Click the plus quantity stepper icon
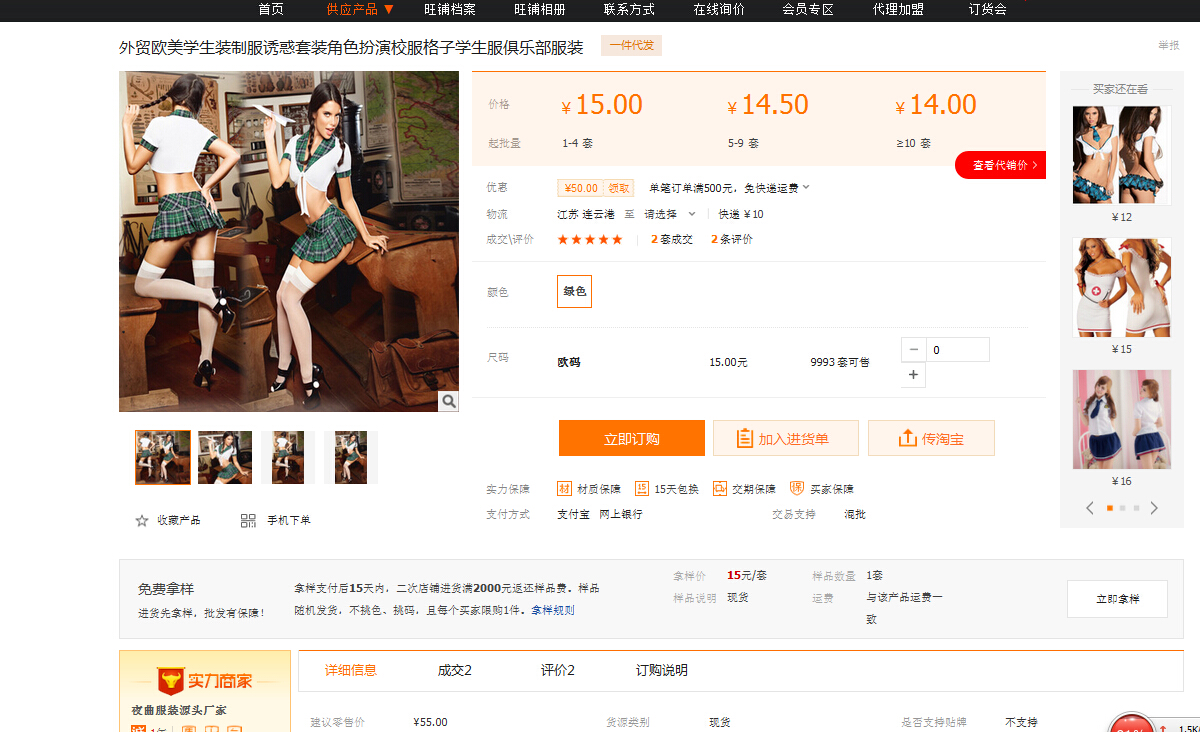The width and height of the screenshot is (1200, 732). [x=913, y=375]
